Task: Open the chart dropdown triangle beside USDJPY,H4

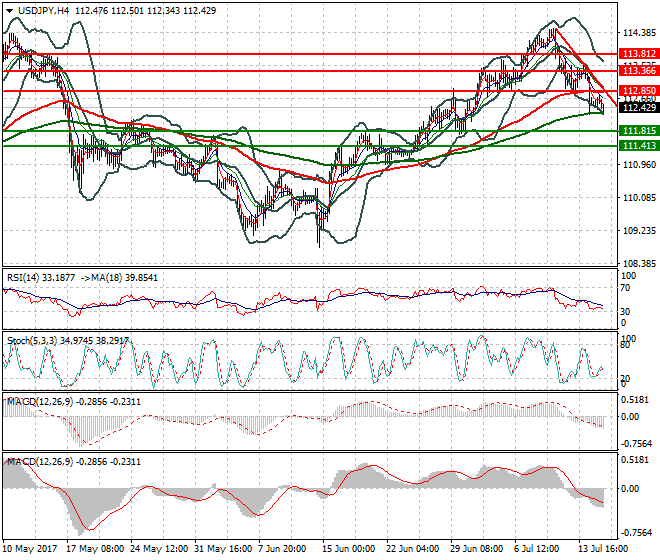Action: pos(10,11)
